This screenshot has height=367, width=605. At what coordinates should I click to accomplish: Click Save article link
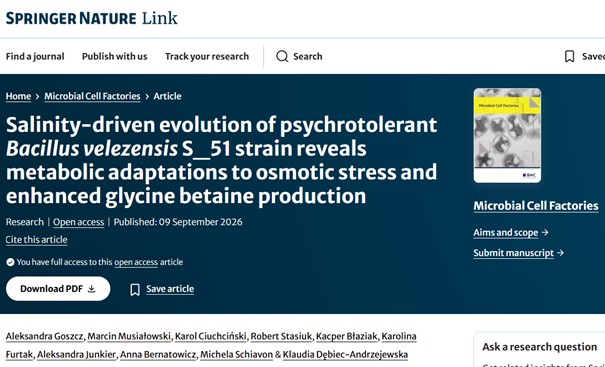pyautogui.click(x=170, y=289)
